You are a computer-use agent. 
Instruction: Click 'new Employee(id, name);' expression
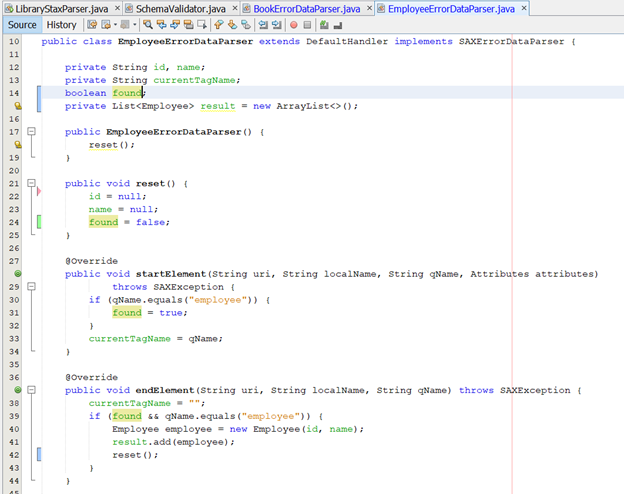(x=296, y=429)
